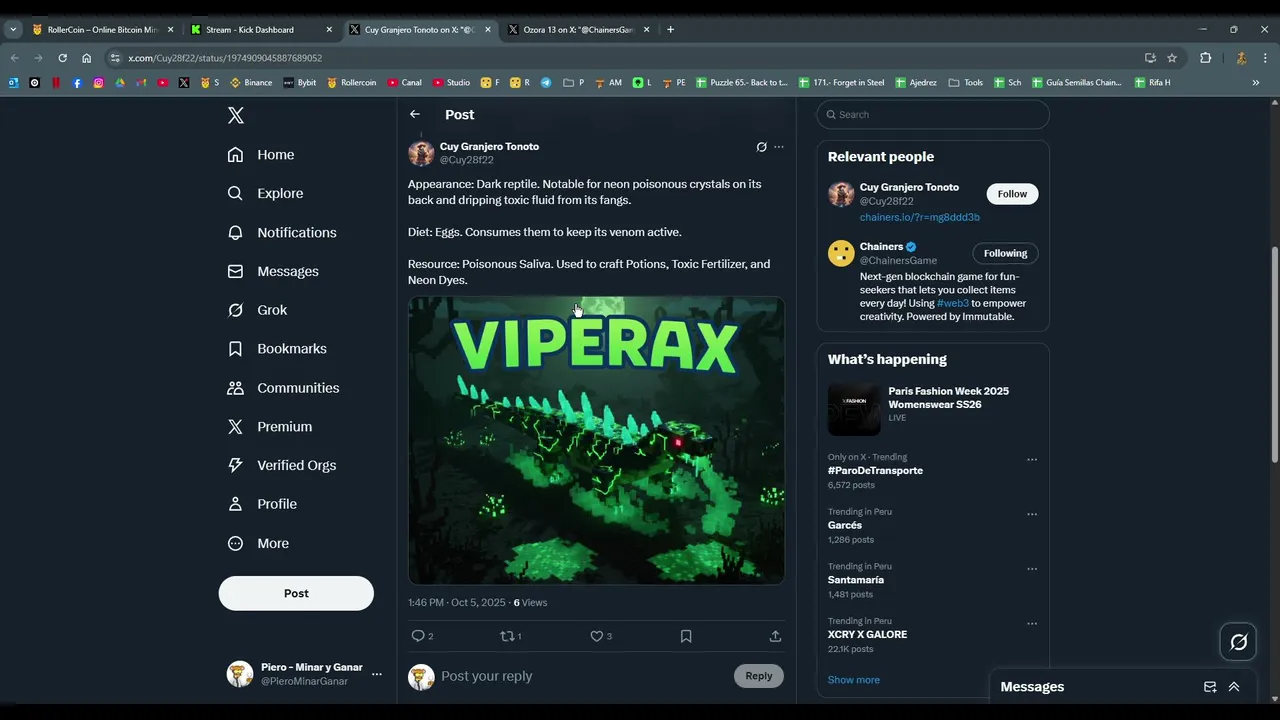Open Bybit bookmark
Image resolution: width=1280 pixels, height=720 pixels.
(299, 83)
